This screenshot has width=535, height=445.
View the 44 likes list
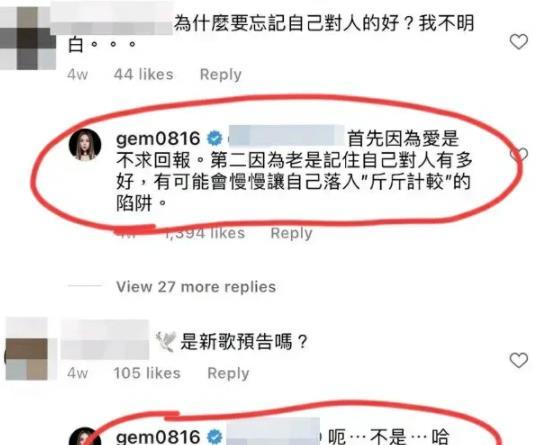point(144,74)
